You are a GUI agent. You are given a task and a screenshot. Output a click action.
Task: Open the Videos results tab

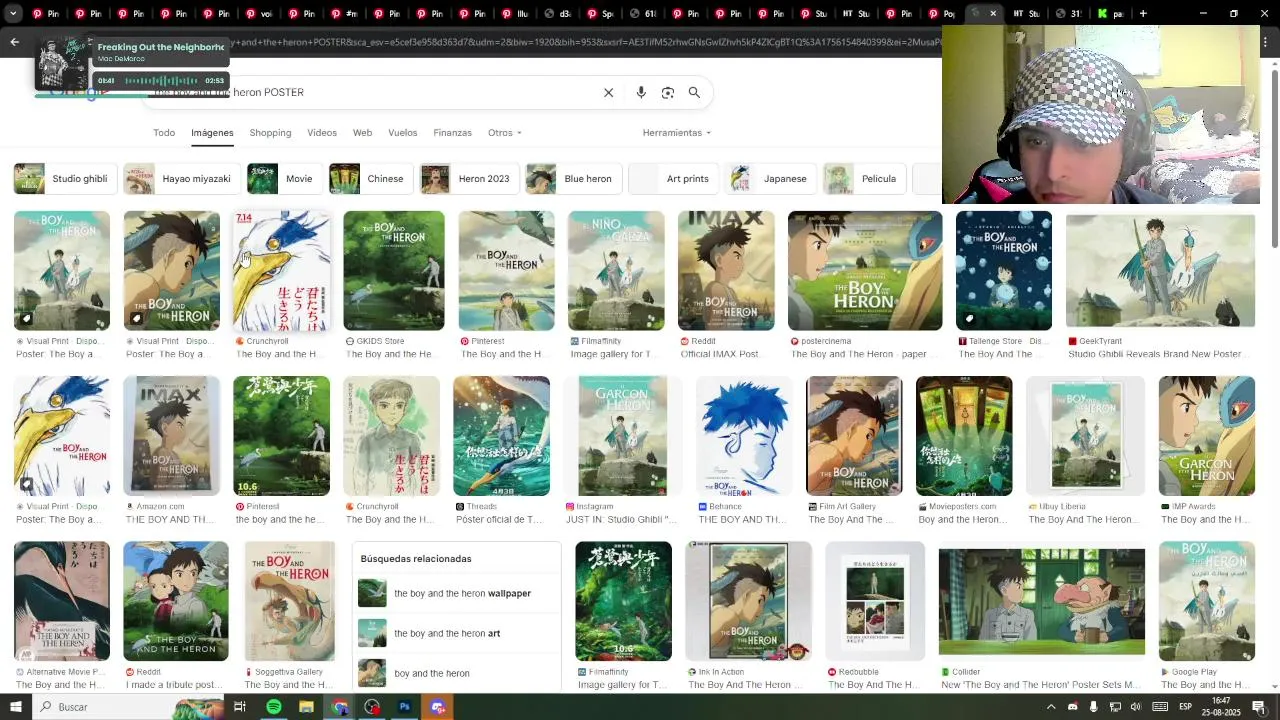(322, 132)
